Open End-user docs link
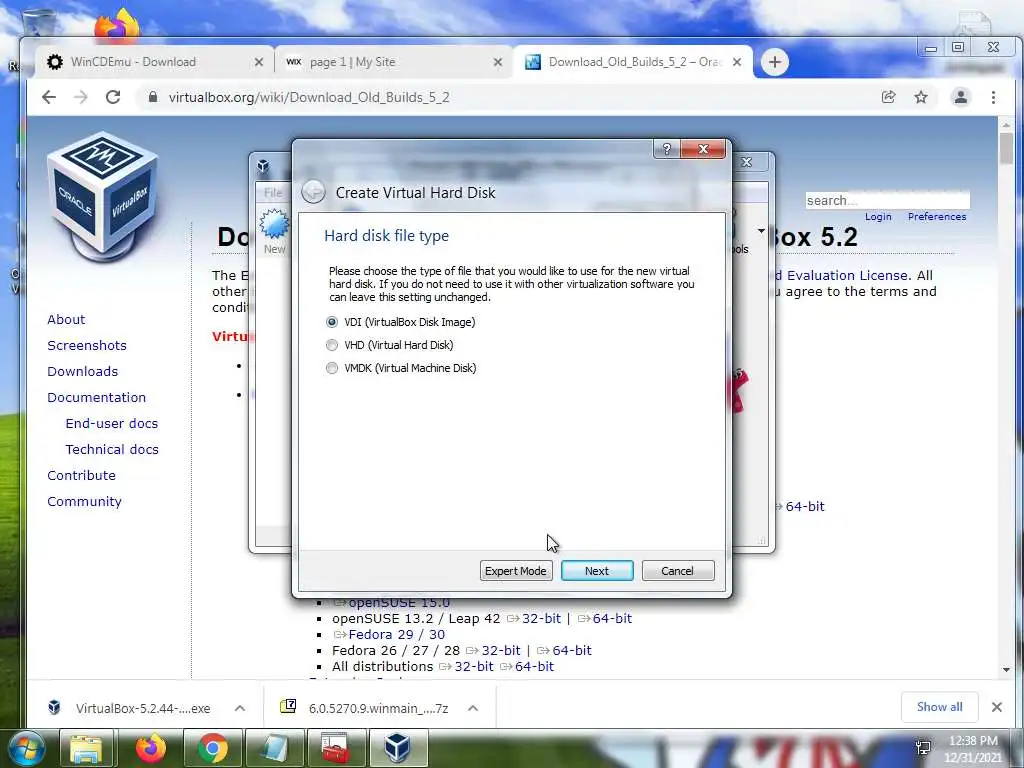The image size is (1024, 768). click(x=112, y=423)
